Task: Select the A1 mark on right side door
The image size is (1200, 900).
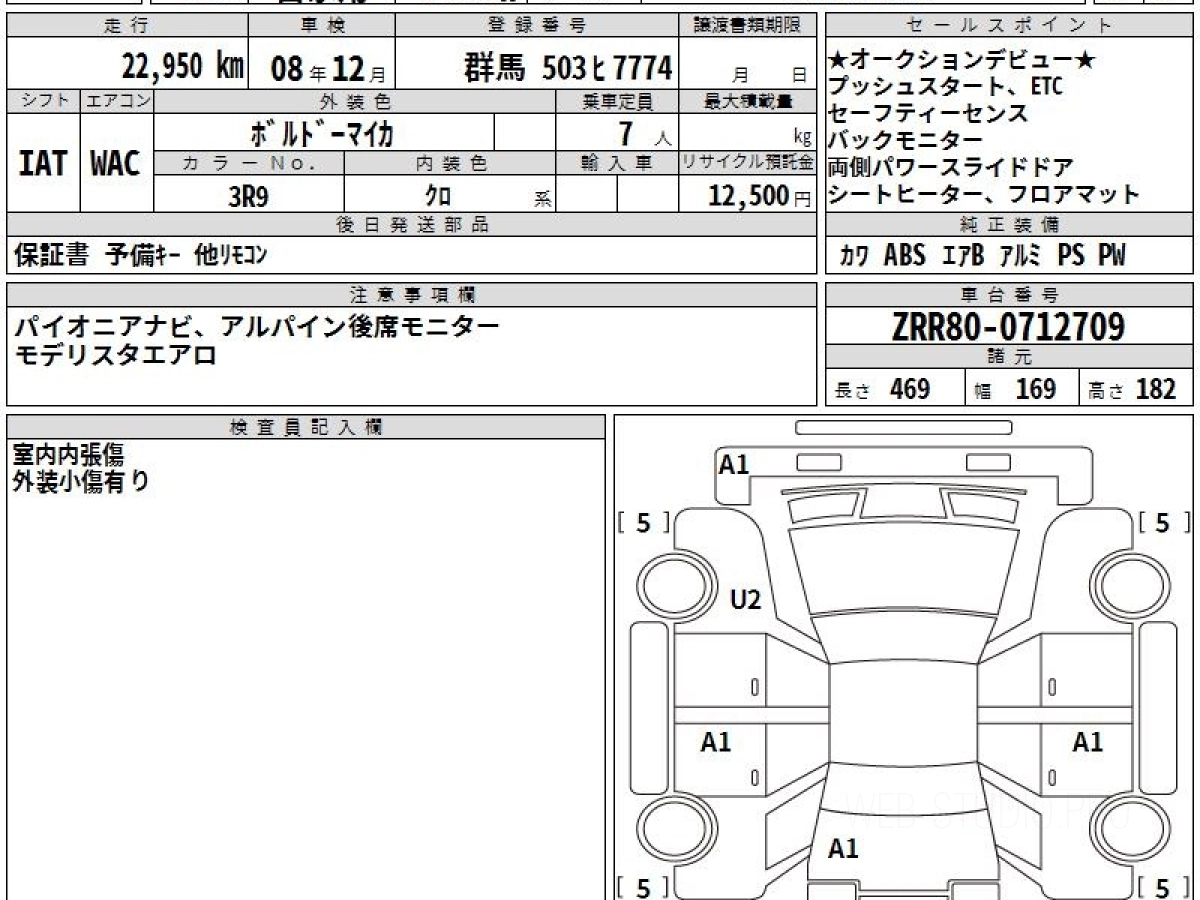Action: tap(1087, 742)
